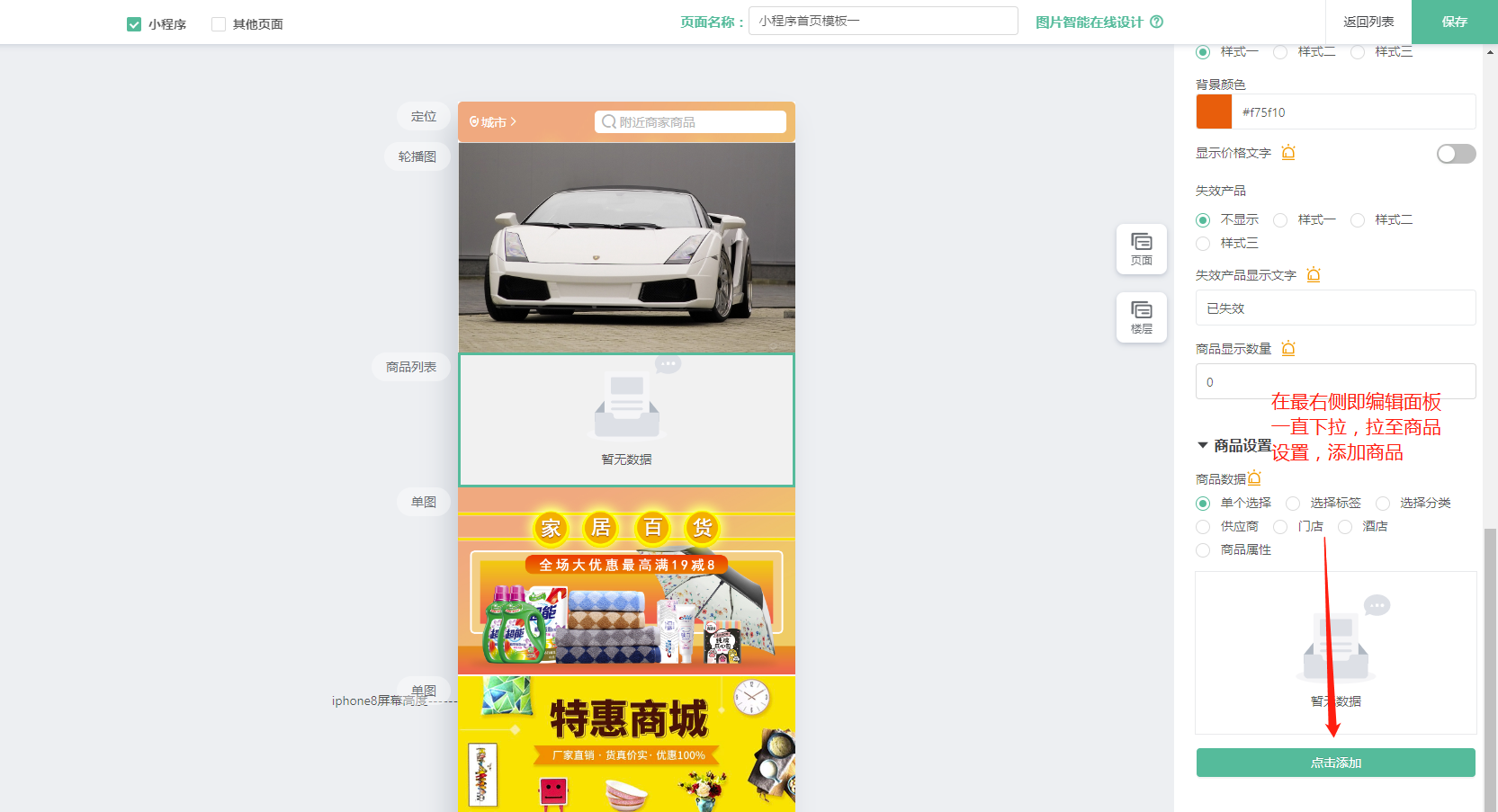Click the alert icon next to 商品显示数量
This screenshot has width=1498, height=812.
point(1288,349)
